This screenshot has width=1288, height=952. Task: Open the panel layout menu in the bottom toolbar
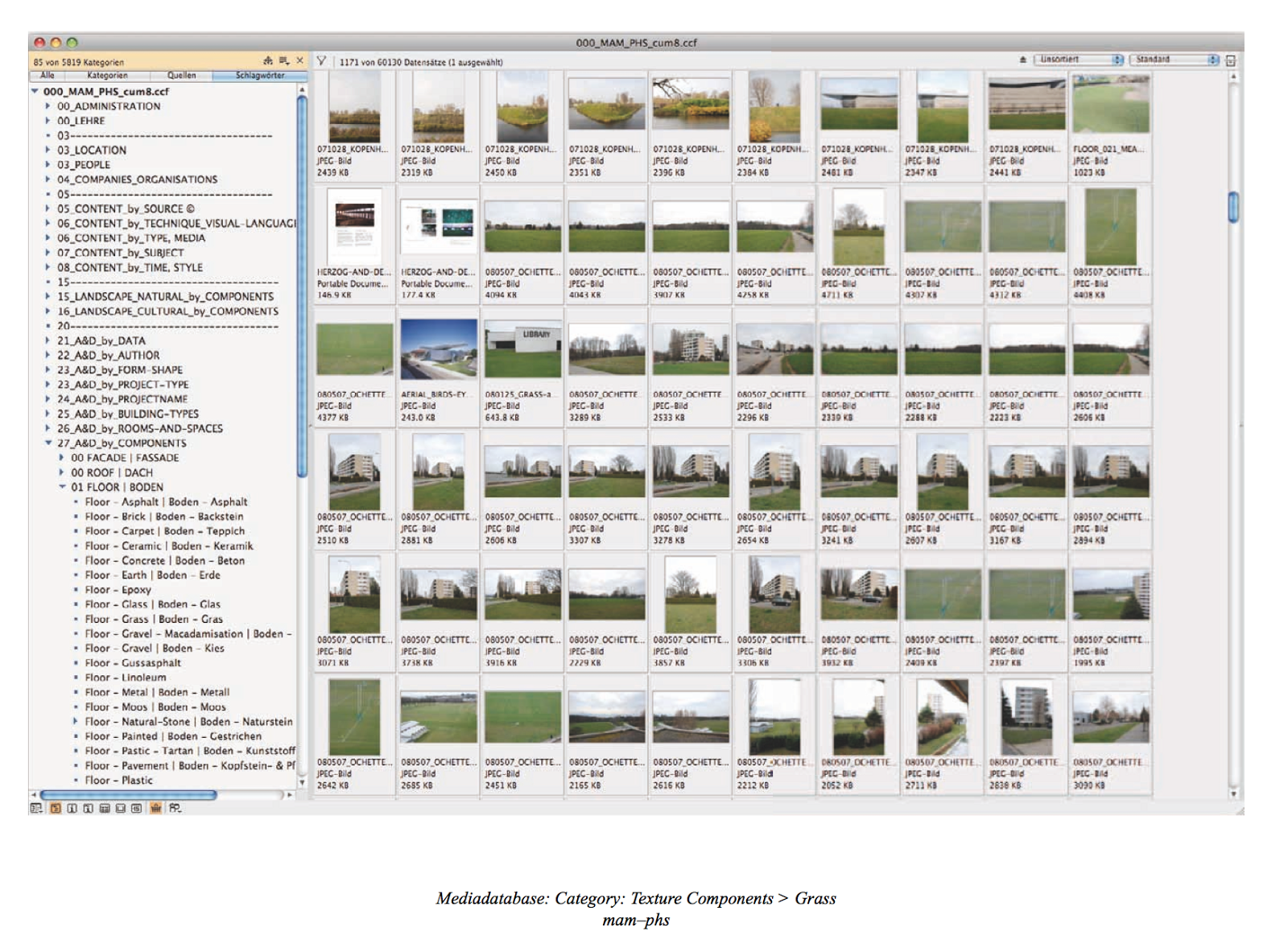coord(36,808)
